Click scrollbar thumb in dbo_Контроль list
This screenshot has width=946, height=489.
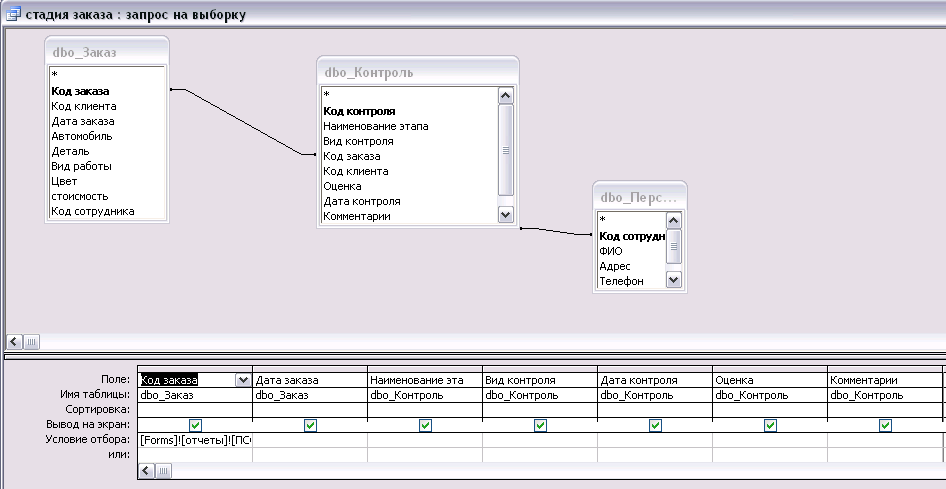coord(506,150)
